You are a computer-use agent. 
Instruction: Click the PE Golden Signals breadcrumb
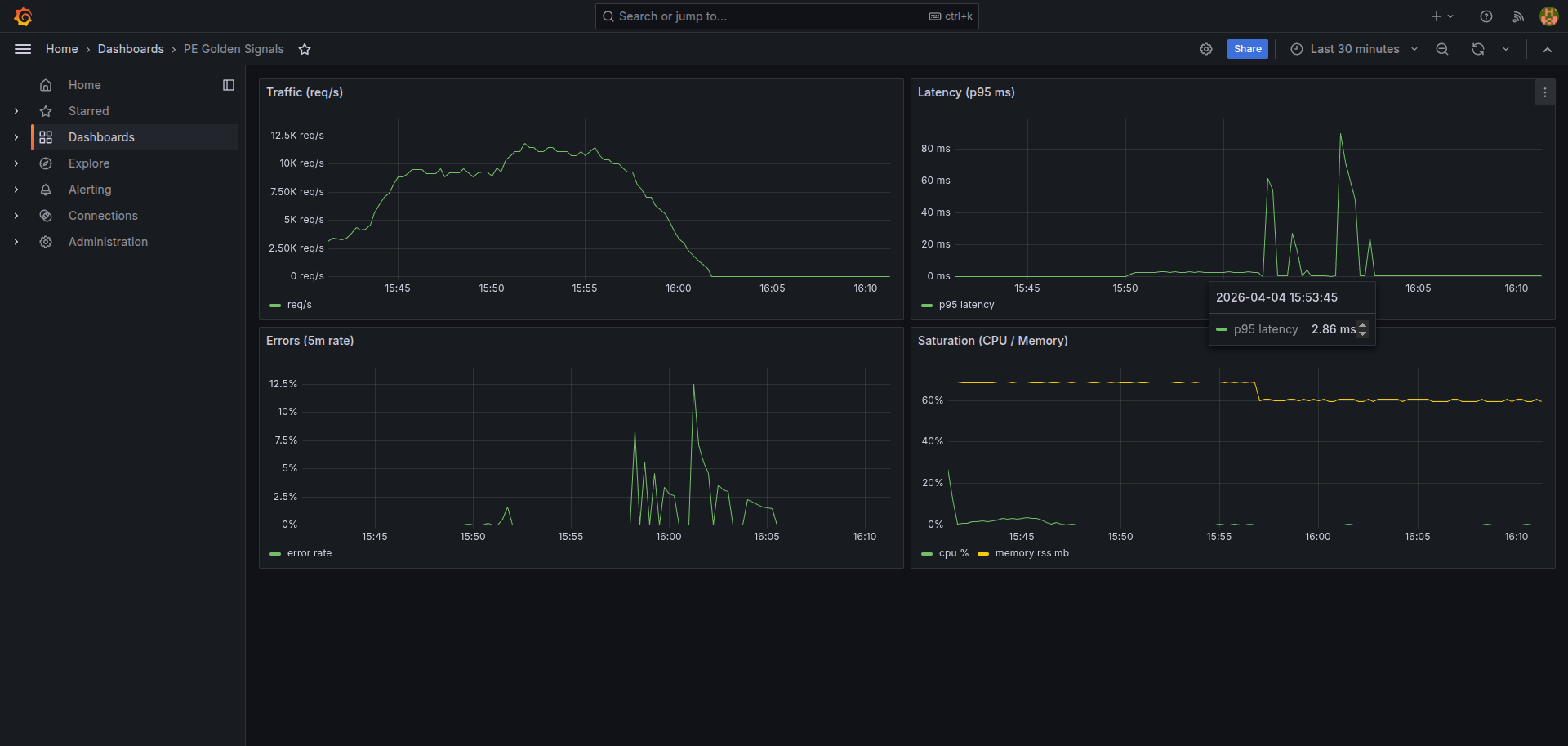(x=234, y=49)
